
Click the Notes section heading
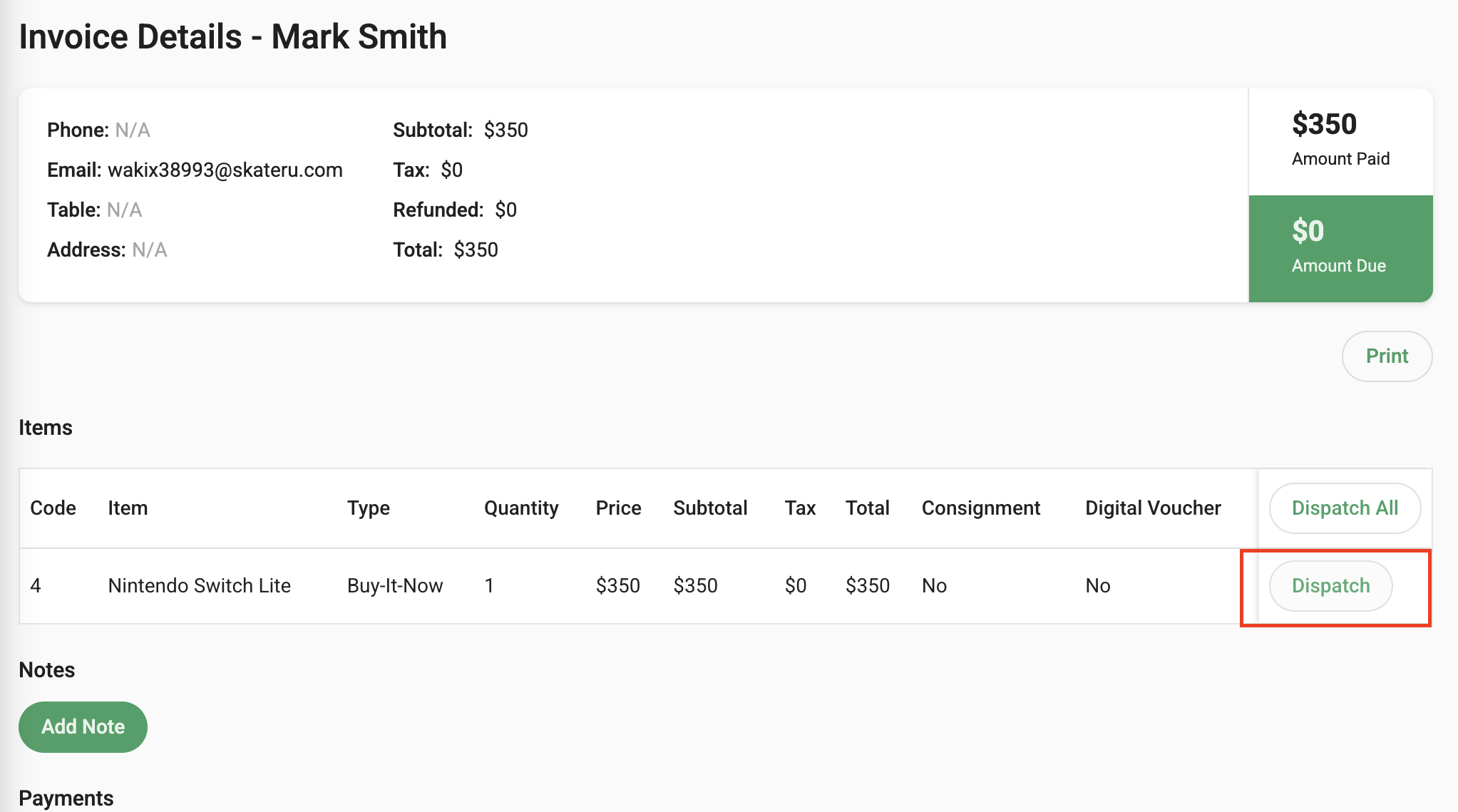[46, 670]
